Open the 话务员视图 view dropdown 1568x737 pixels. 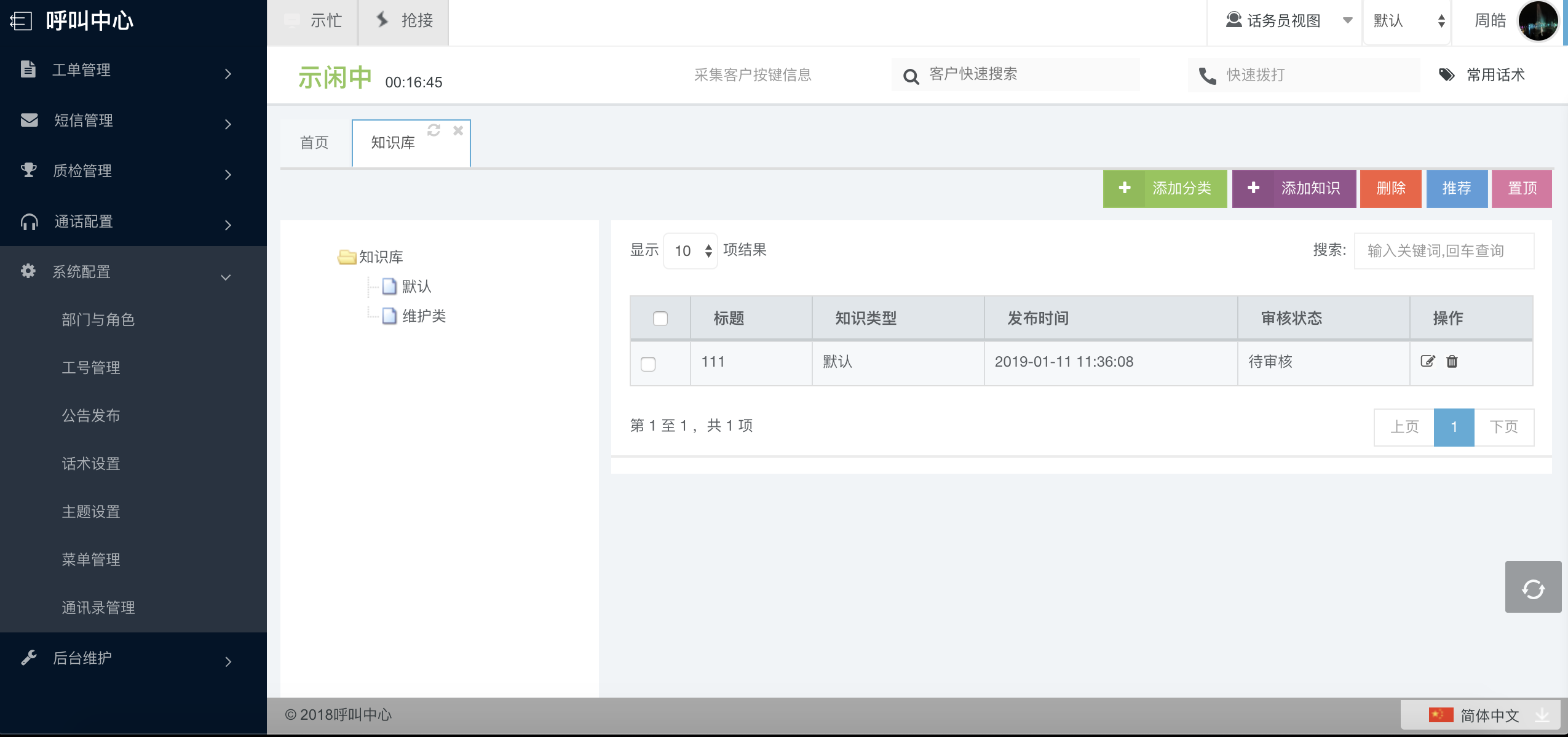[1284, 21]
